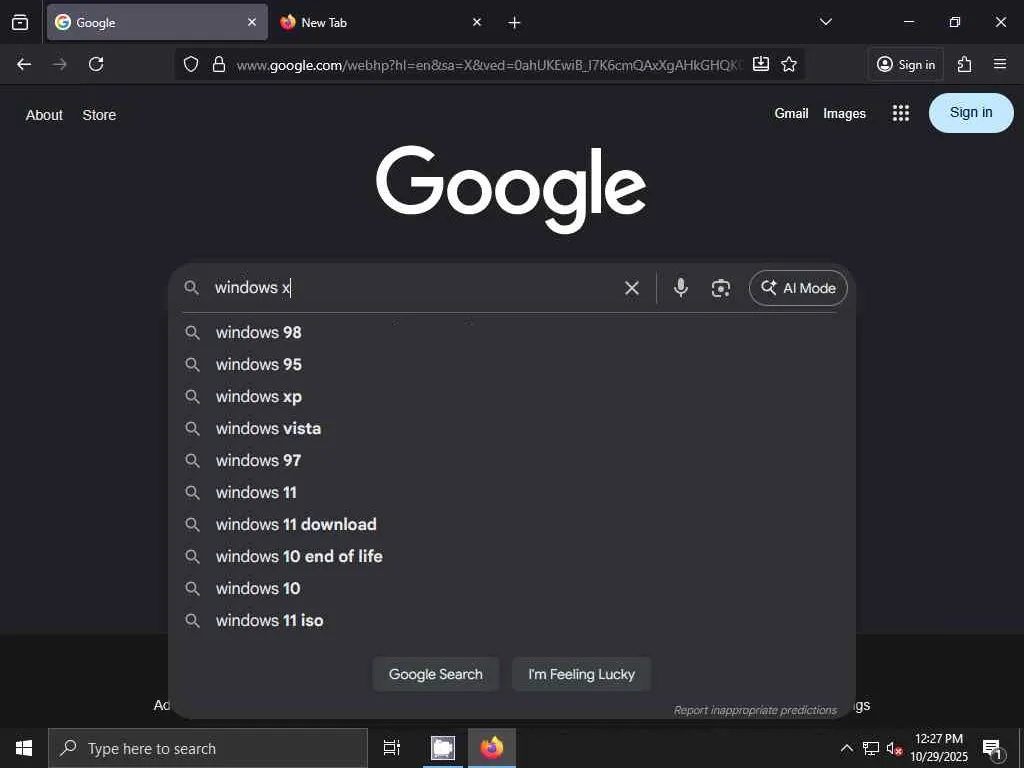
Task: Click the install/save page icon in address bar
Action: pos(761,64)
